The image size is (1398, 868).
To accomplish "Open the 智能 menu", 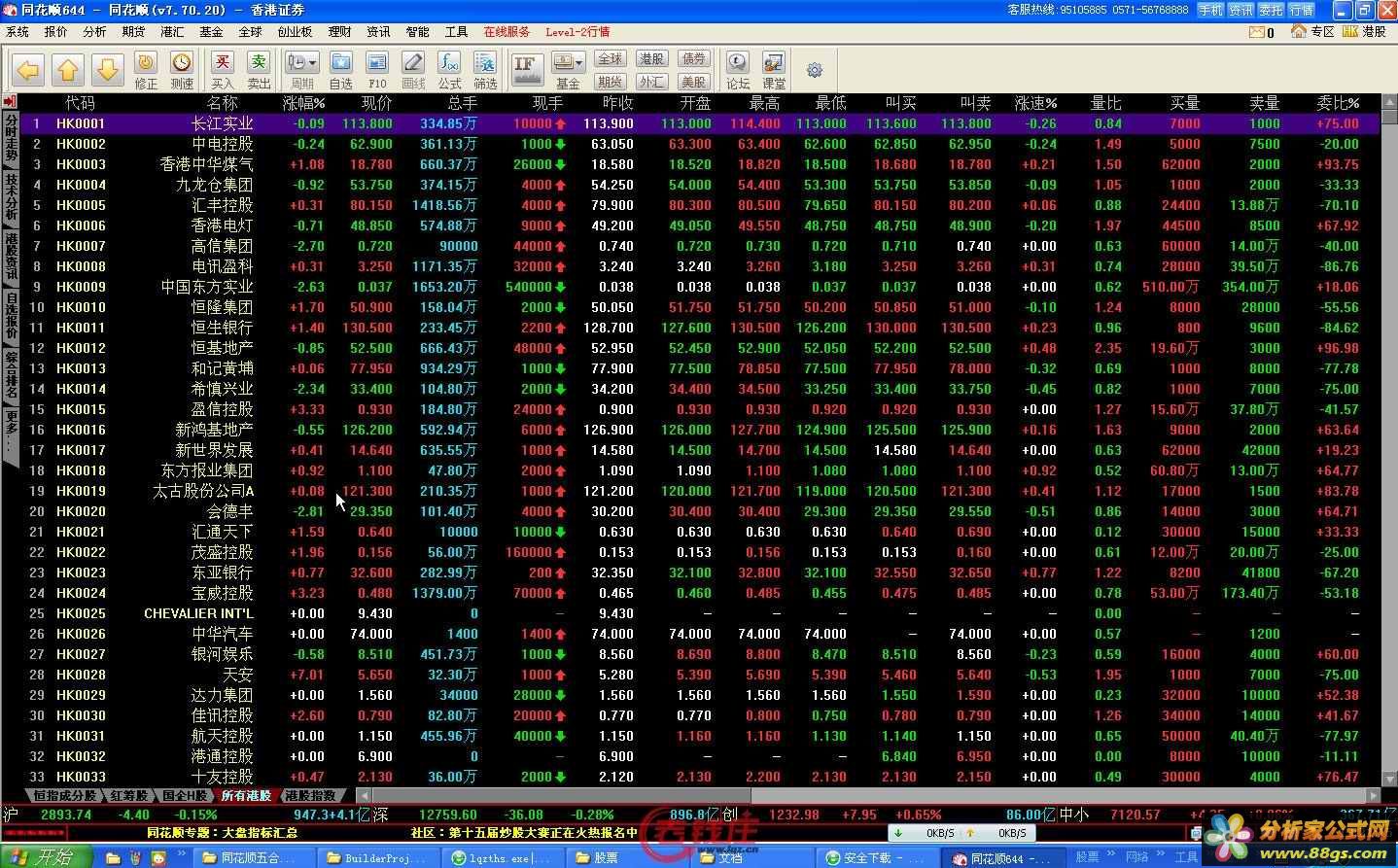I will point(417,32).
